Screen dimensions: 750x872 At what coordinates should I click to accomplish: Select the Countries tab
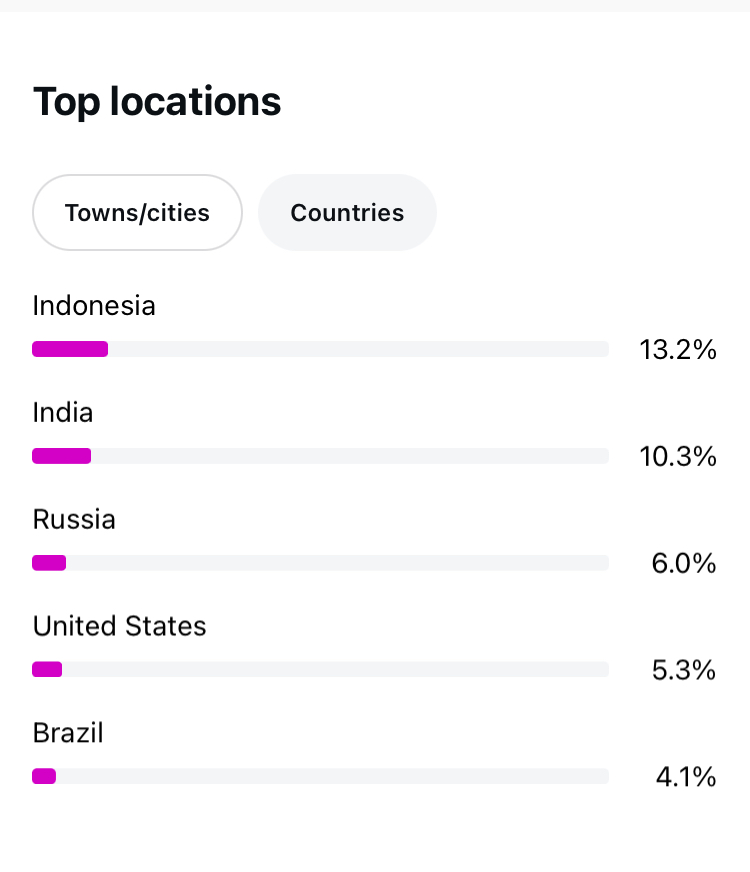347,213
